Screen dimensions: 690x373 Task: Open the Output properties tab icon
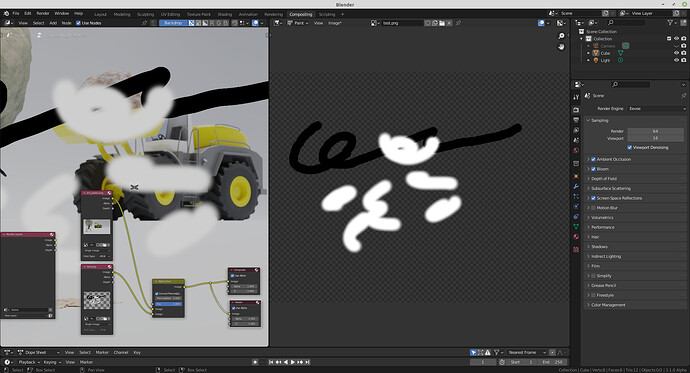coord(576,120)
